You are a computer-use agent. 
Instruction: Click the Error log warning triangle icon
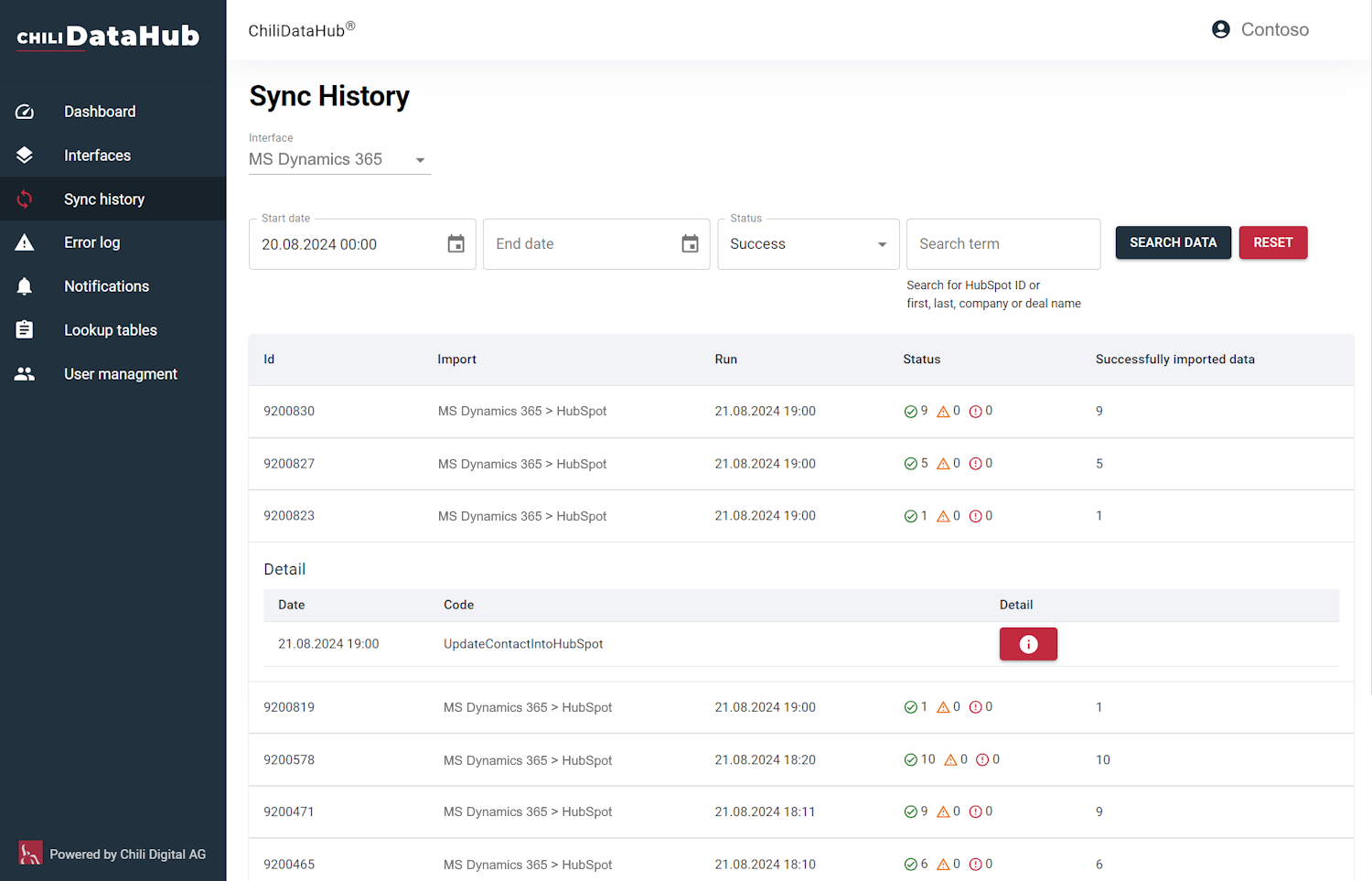[25, 242]
